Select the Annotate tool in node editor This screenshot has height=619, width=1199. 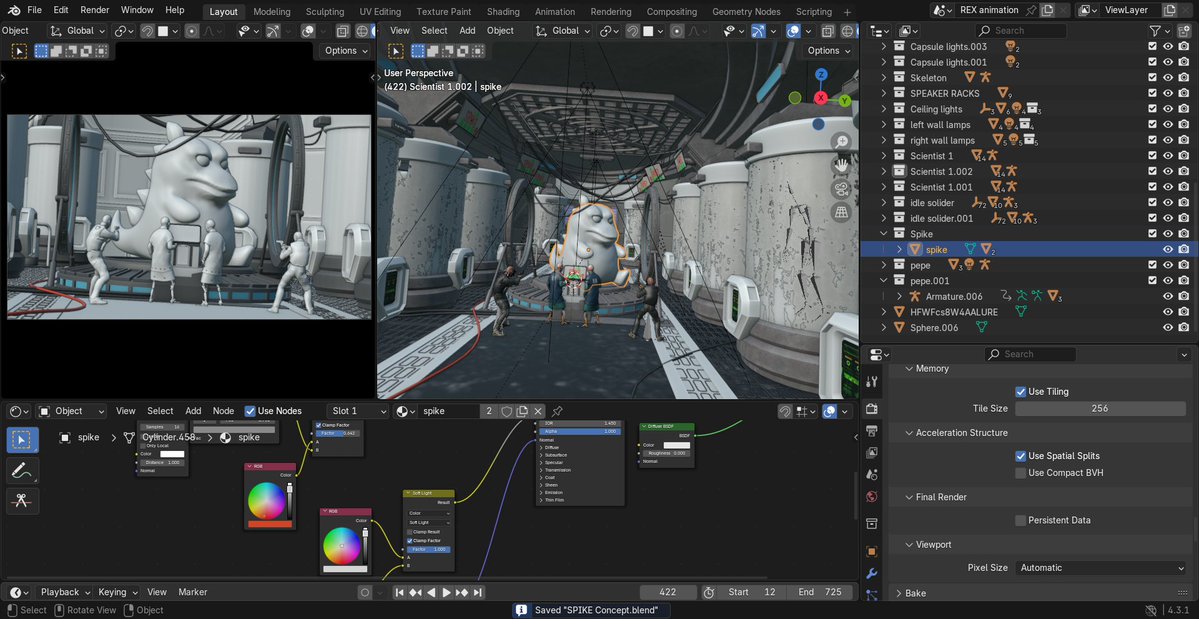[23, 470]
